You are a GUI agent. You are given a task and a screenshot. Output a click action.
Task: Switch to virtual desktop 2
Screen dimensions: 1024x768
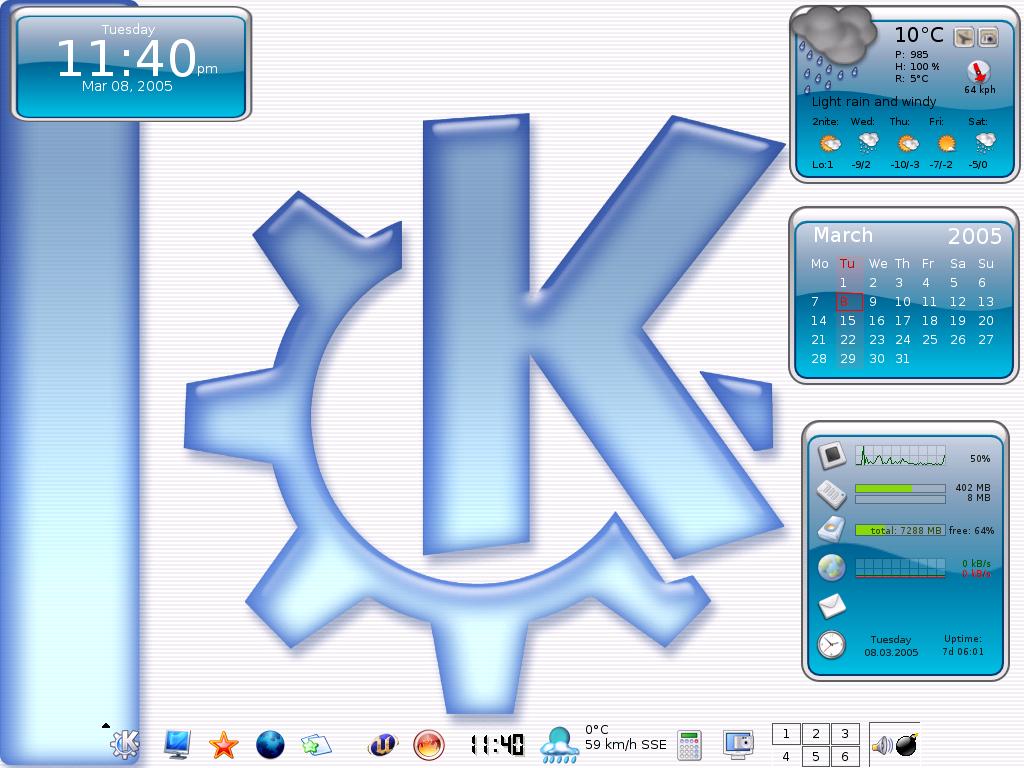coord(816,733)
